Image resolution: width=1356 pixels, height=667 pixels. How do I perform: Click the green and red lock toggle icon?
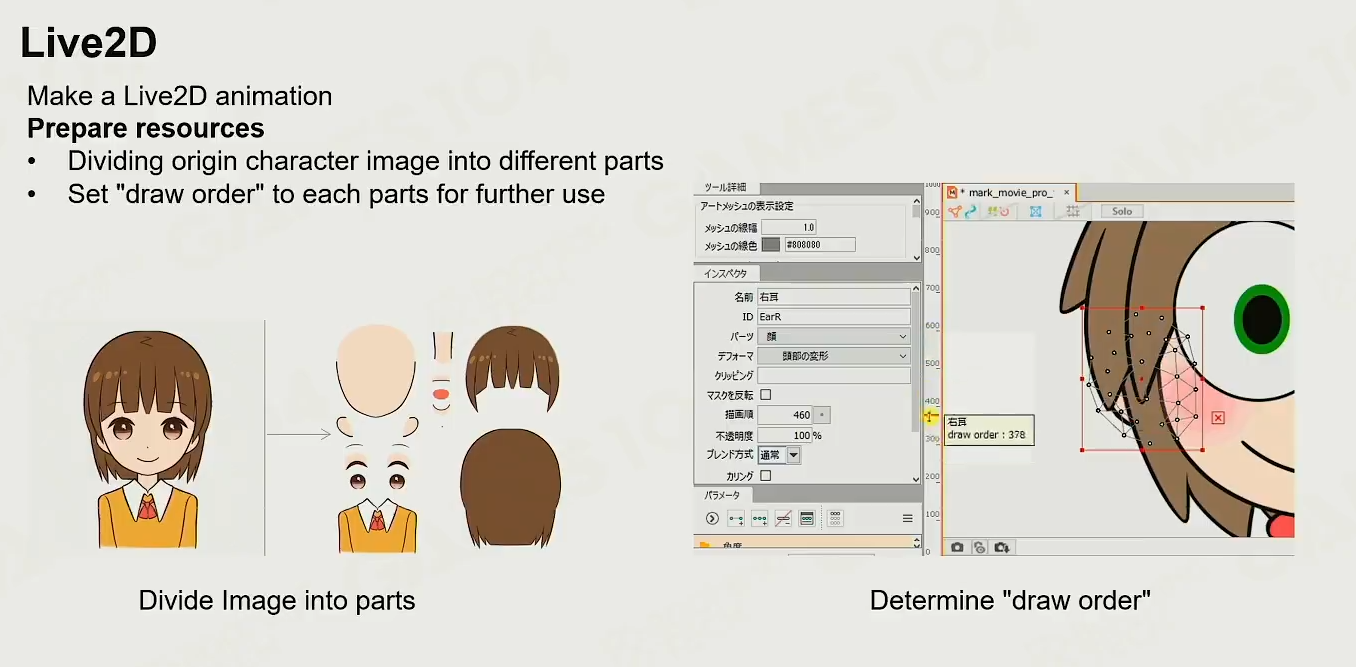coord(999,211)
